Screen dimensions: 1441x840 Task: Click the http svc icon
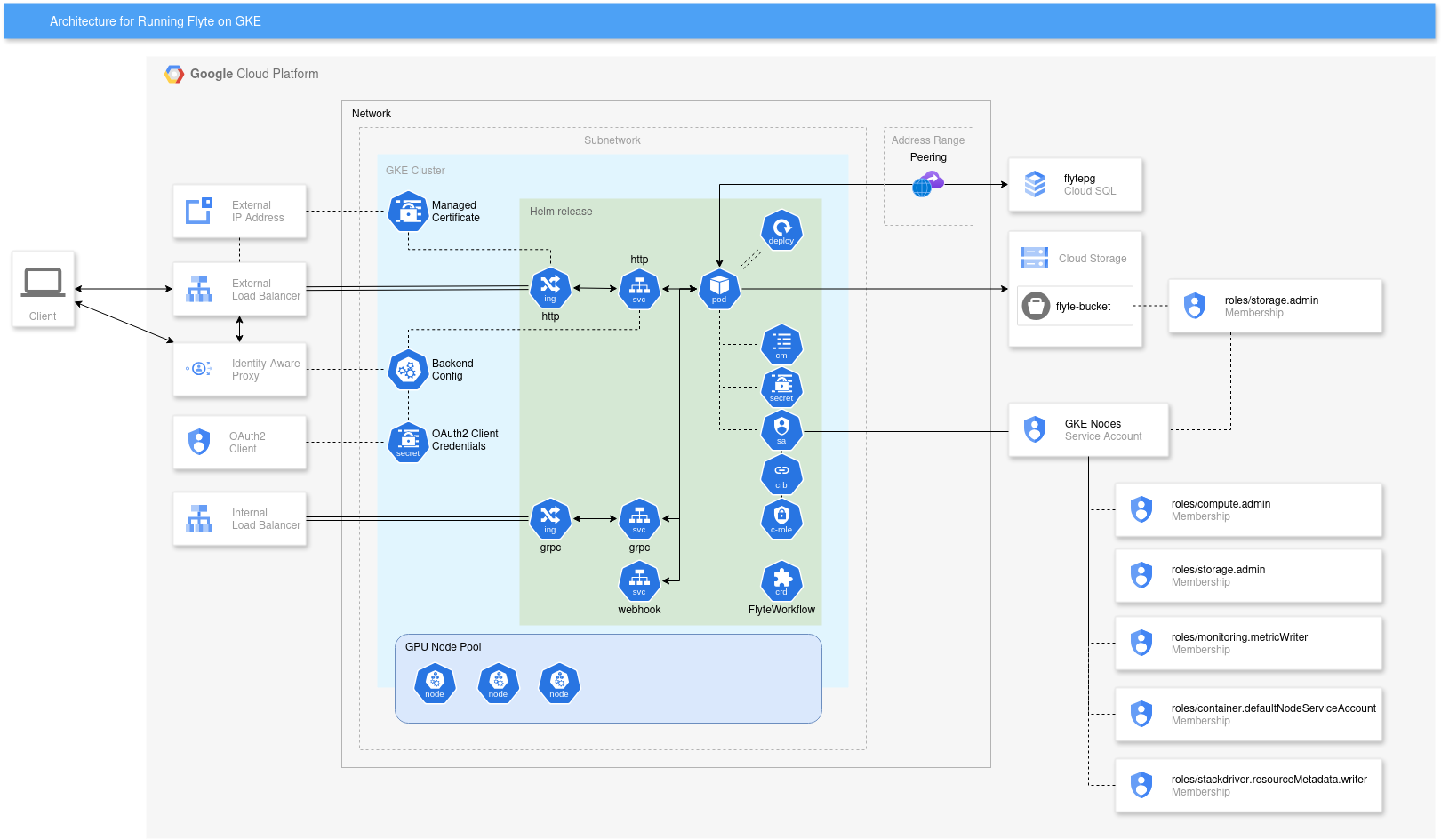pyautogui.click(x=639, y=288)
